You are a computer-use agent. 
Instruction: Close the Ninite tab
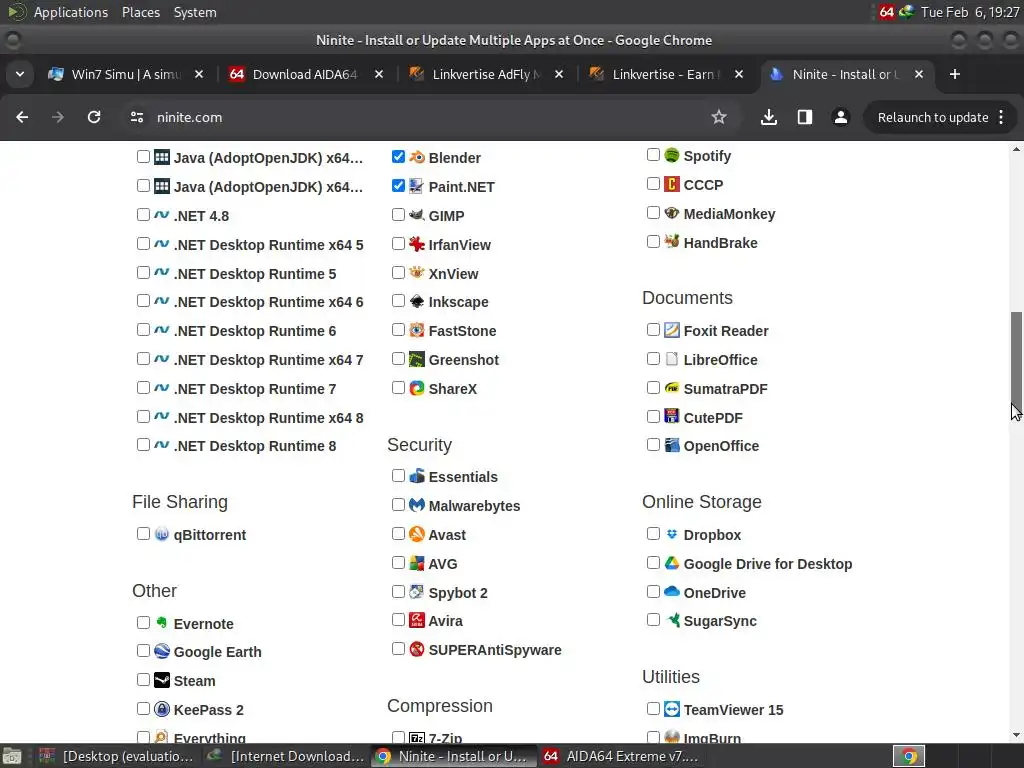click(x=919, y=74)
